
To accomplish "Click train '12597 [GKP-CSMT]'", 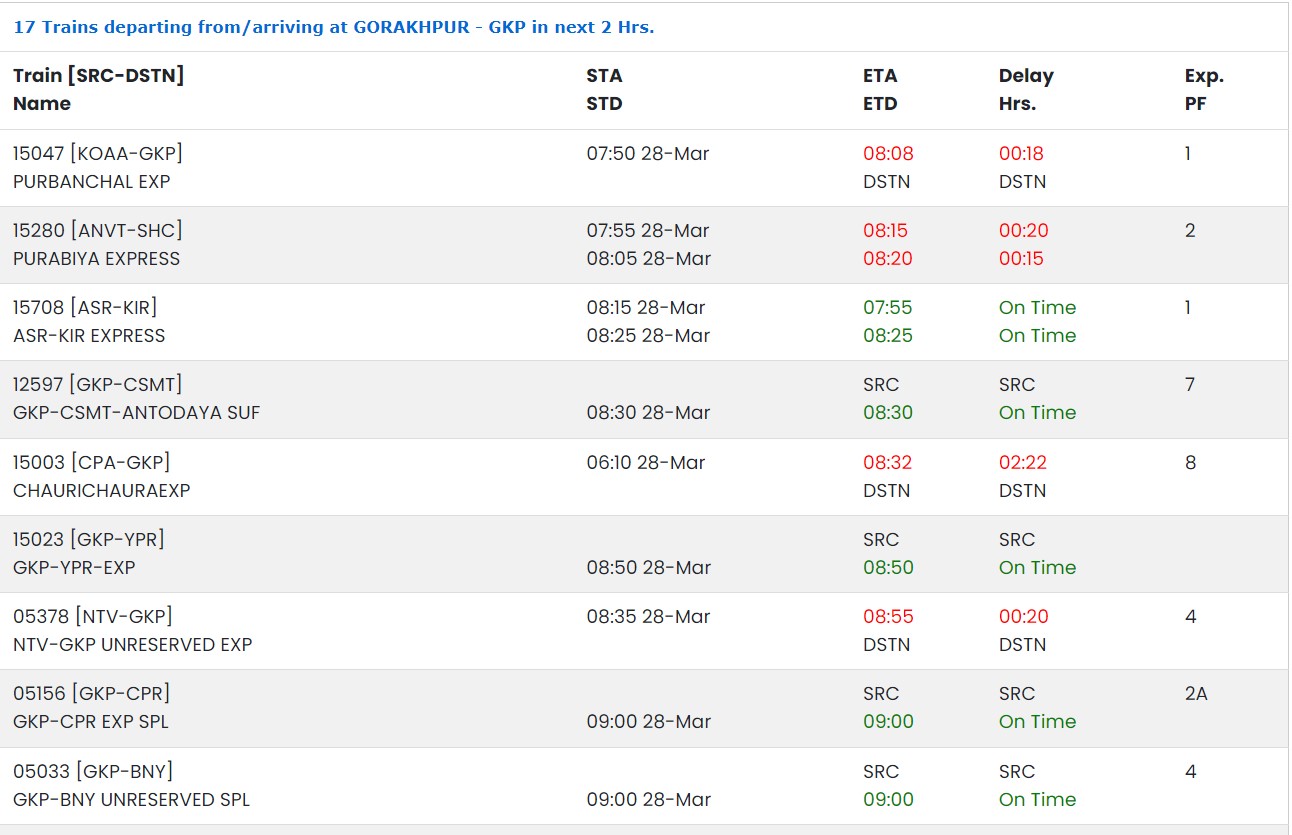I will pos(98,385).
